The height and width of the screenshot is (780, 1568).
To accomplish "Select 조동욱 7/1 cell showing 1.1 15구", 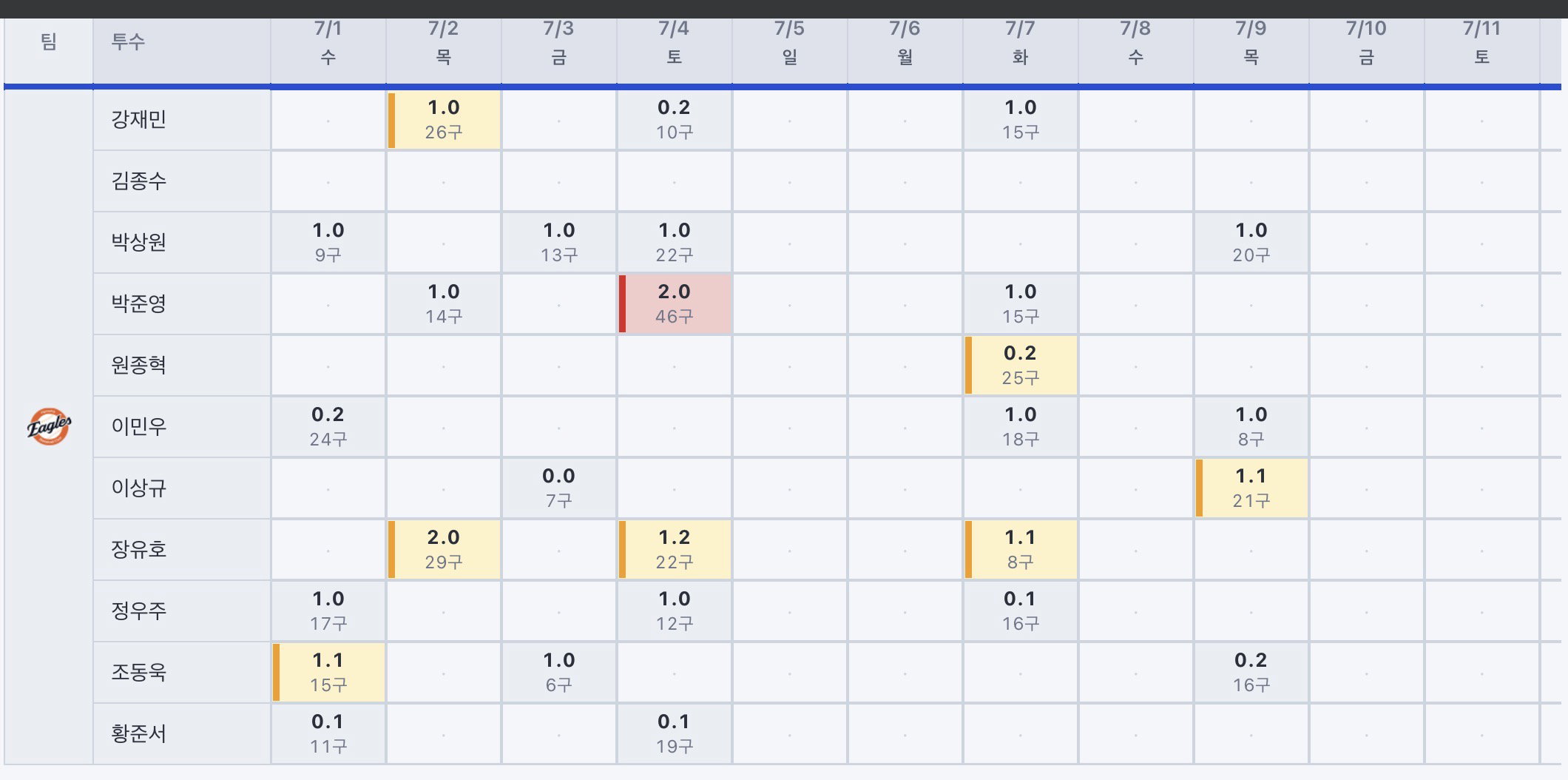I will point(328,673).
